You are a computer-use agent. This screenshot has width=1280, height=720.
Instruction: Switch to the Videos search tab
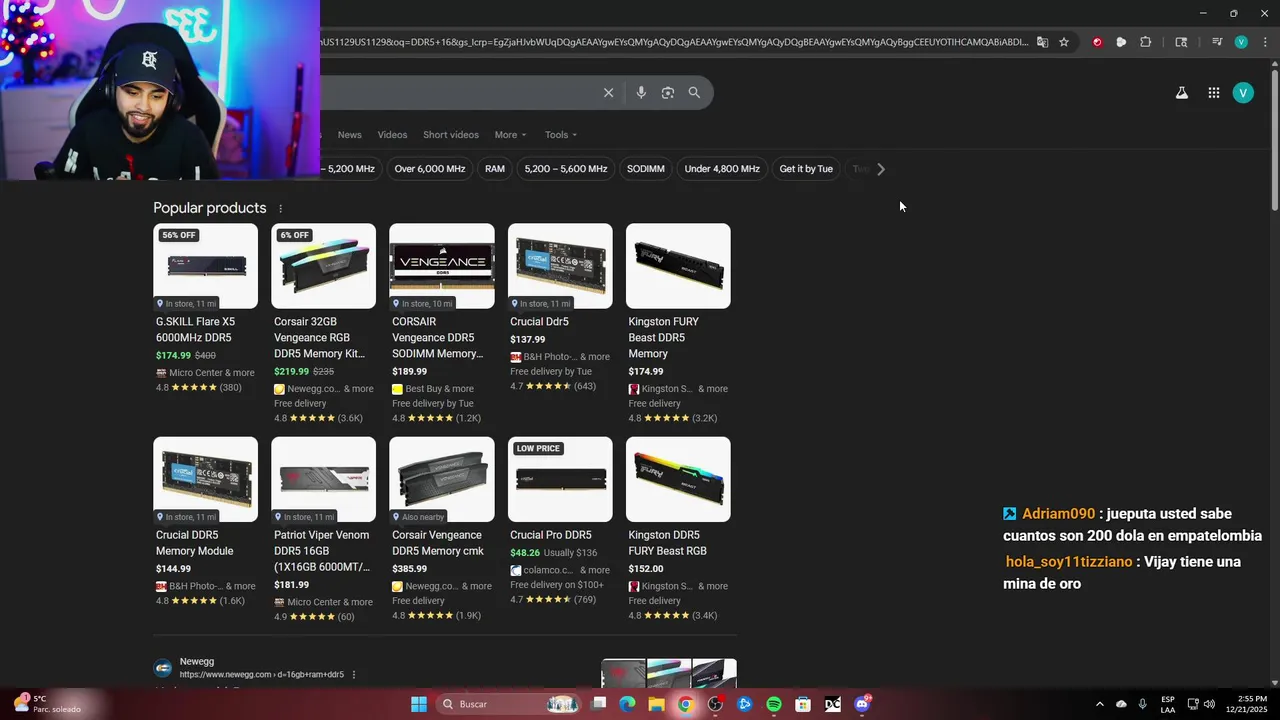coord(392,135)
